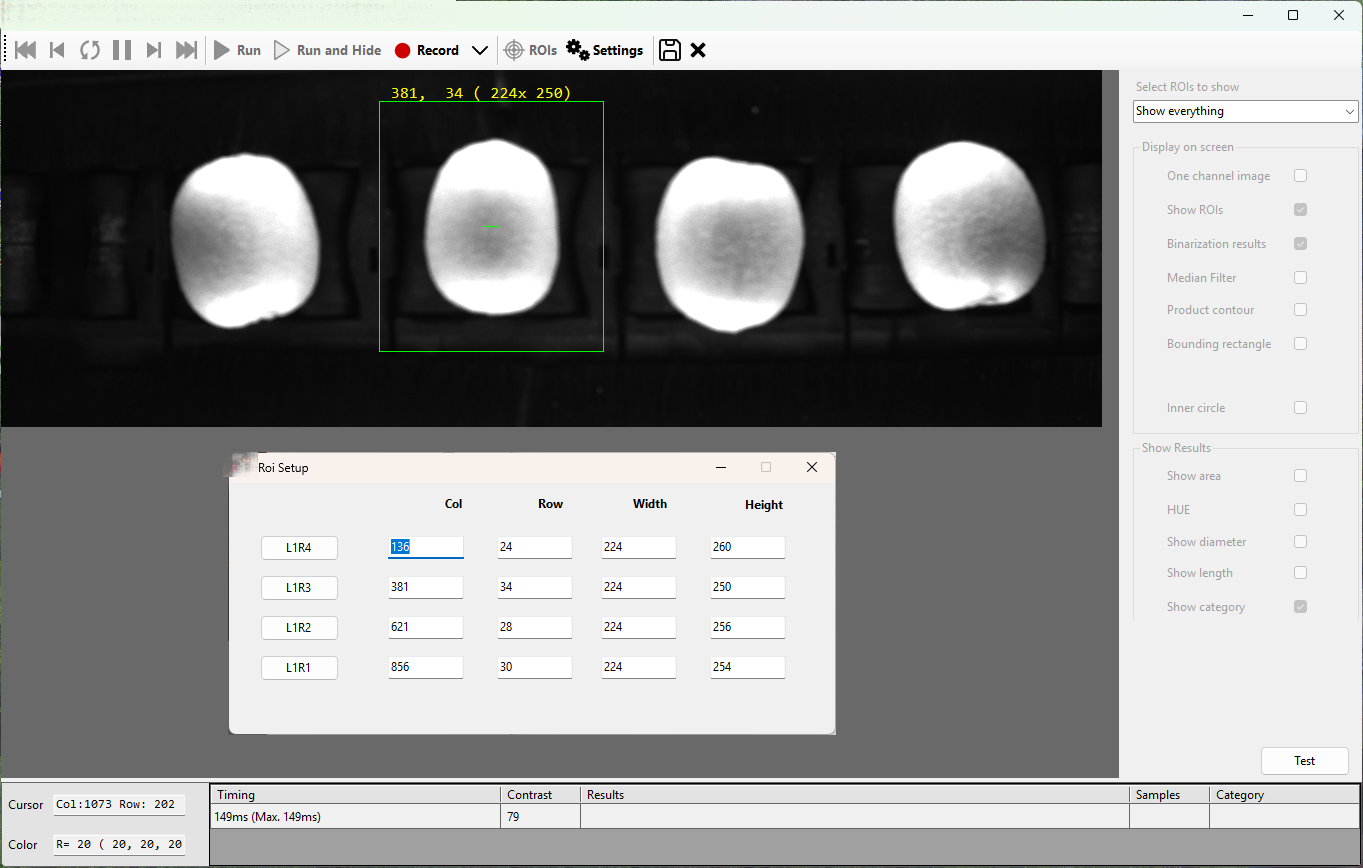The image size is (1363, 868).
Task: Minimize the Roi Setup dialog
Action: (720, 467)
